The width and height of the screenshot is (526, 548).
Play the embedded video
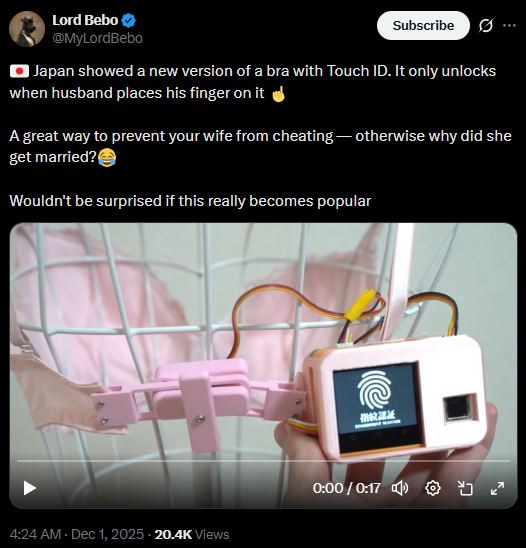(30, 488)
